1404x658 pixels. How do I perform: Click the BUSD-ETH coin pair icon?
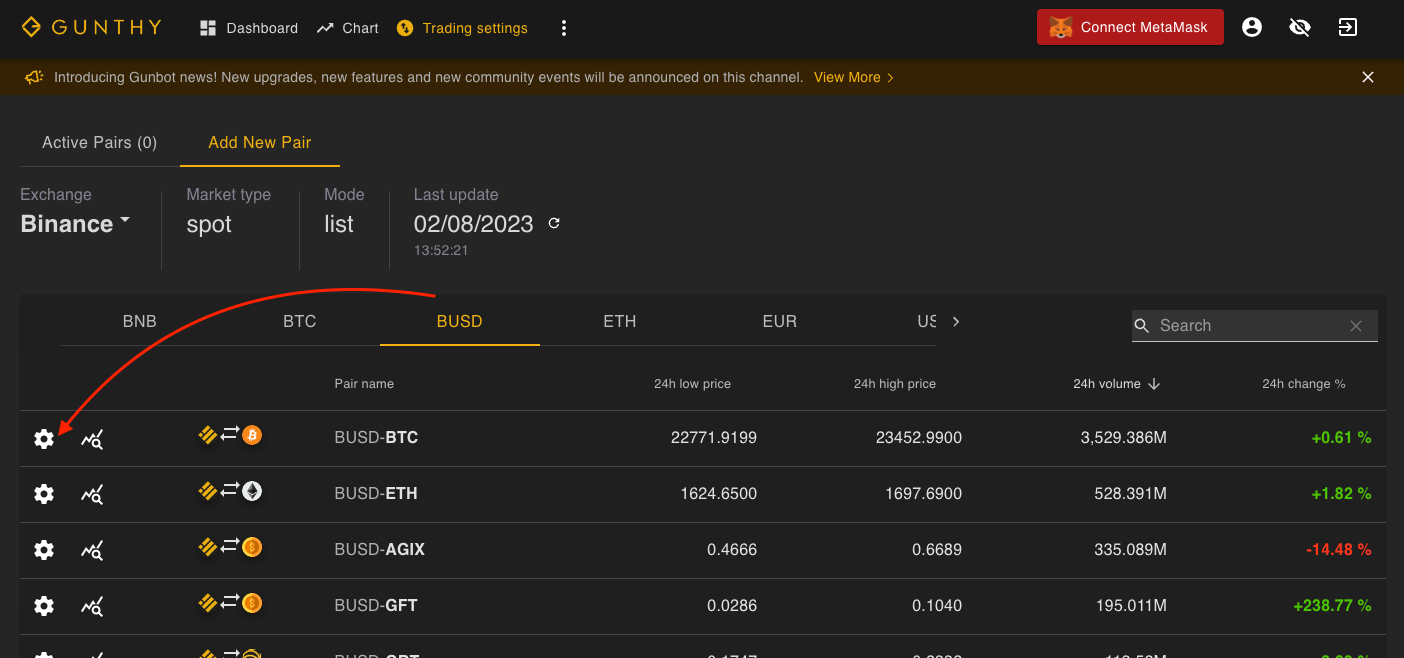click(x=229, y=491)
